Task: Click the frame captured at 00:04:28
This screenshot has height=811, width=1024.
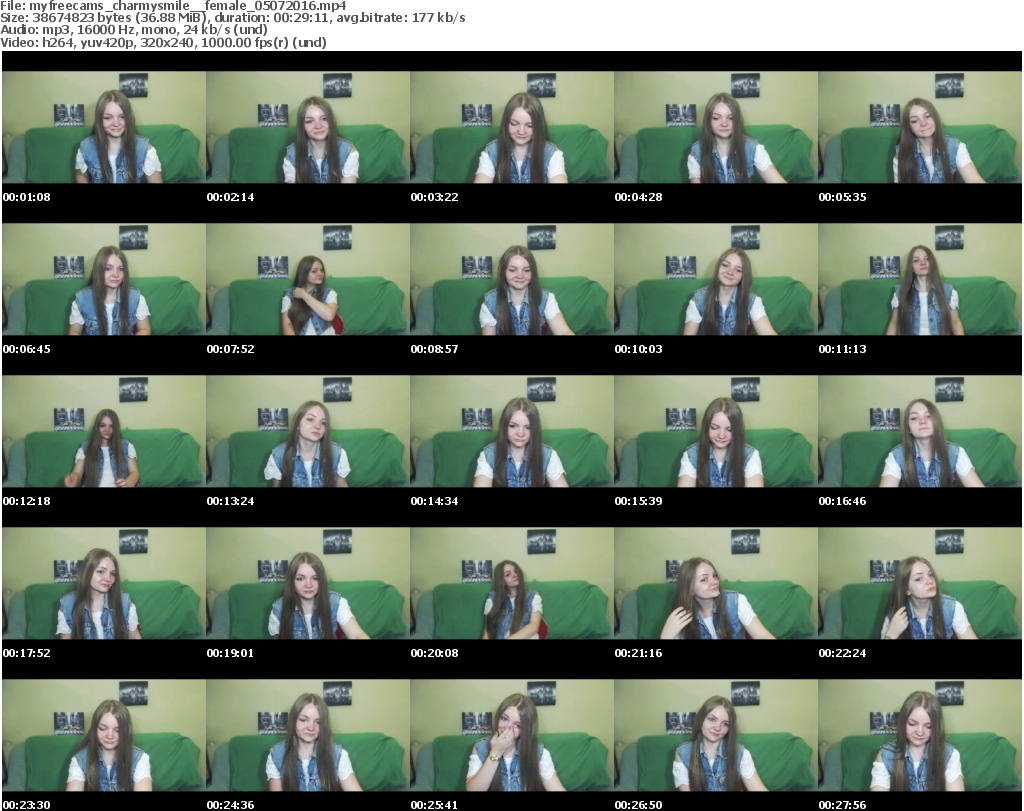Action: [716, 127]
